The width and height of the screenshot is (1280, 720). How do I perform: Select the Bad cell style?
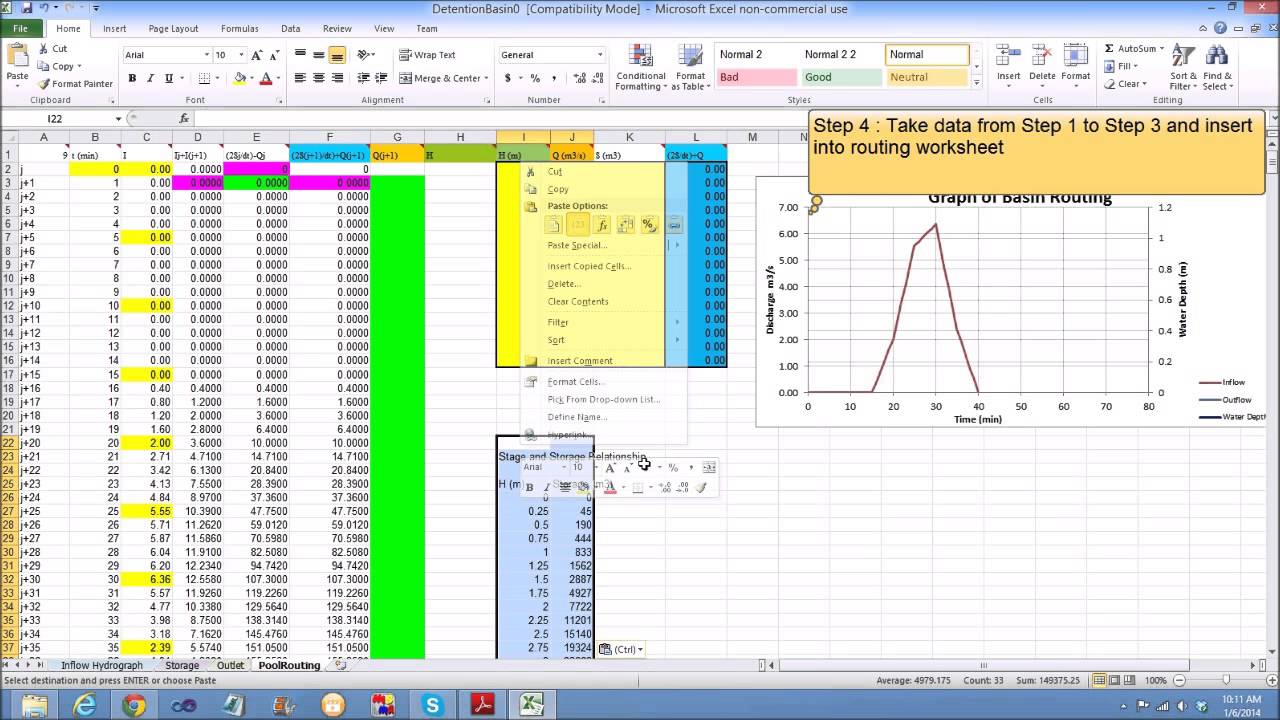[755, 77]
